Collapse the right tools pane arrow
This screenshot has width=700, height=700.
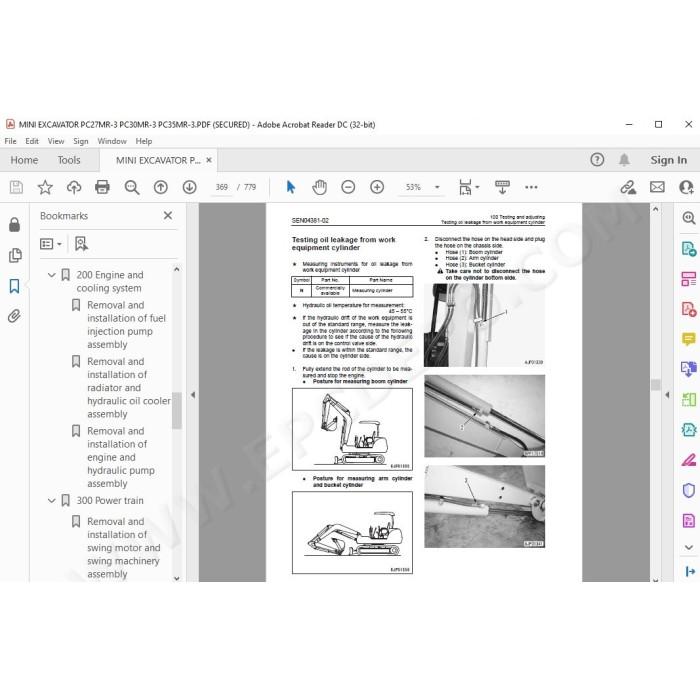667,395
